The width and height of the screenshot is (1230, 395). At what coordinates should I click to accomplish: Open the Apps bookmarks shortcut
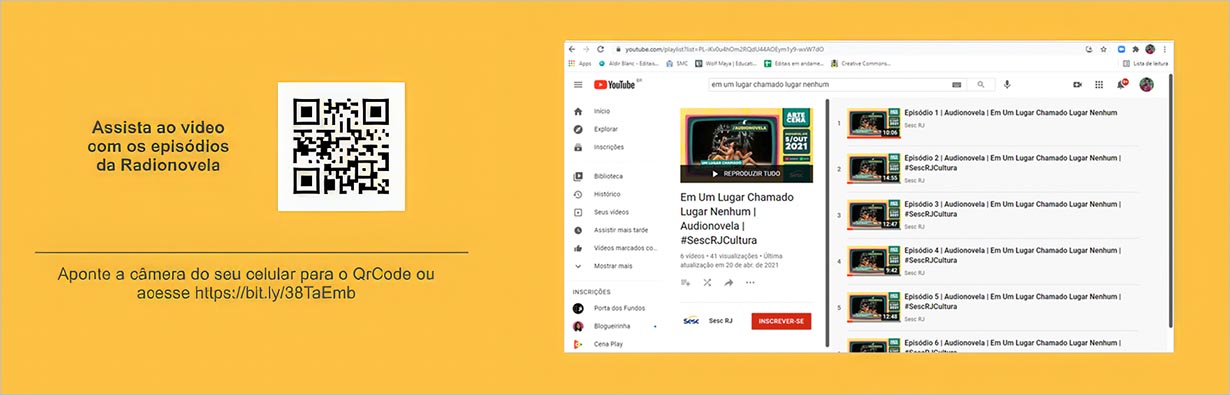(x=580, y=63)
